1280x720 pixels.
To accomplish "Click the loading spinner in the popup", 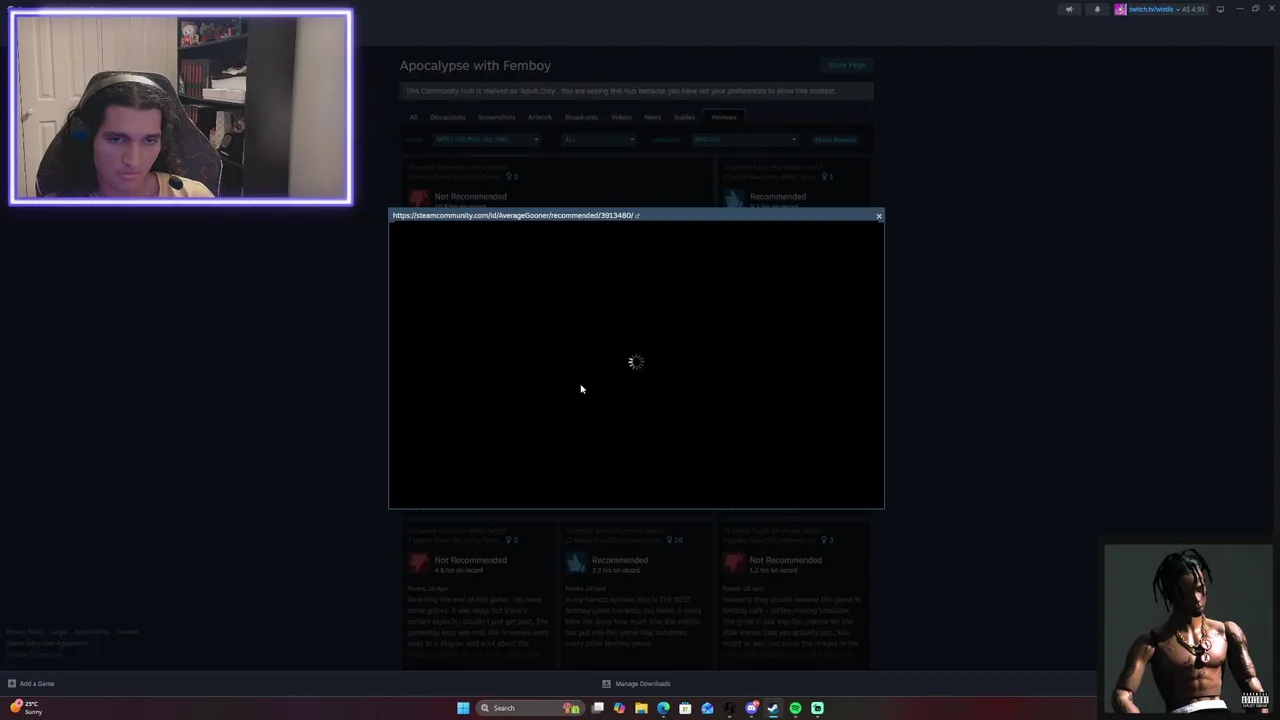I will point(636,362).
